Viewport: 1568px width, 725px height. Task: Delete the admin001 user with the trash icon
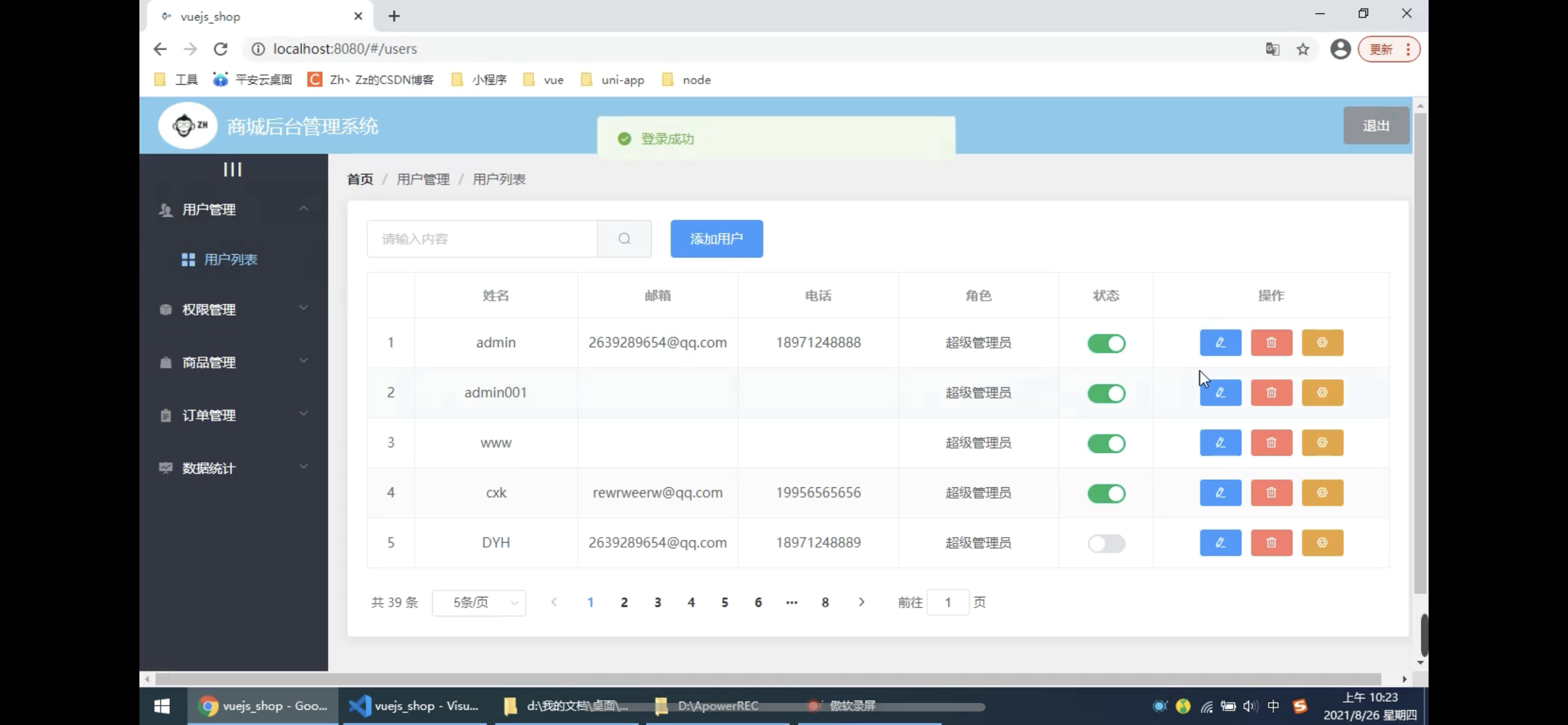[1271, 392]
